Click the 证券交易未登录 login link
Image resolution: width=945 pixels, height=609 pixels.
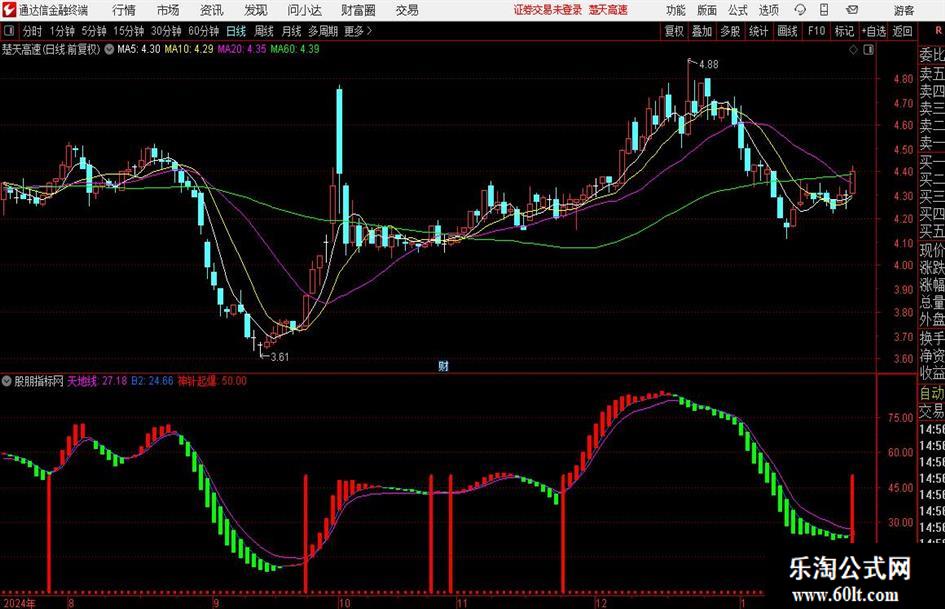pyautogui.click(x=547, y=10)
